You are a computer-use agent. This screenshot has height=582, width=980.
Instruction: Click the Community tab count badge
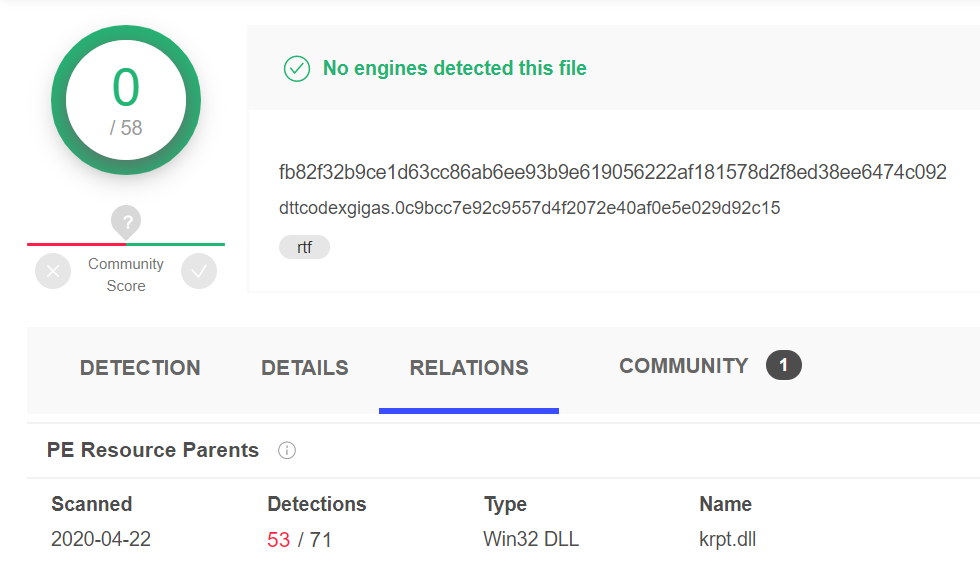[x=784, y=365]
